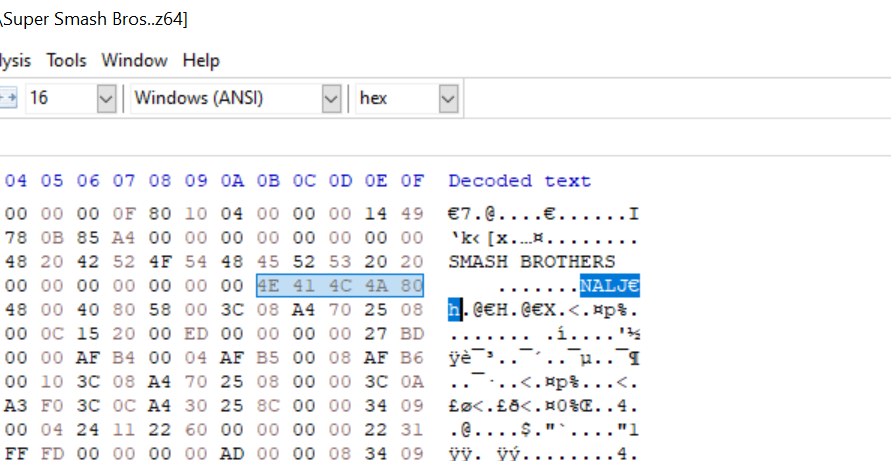Image resolution: width=891 pixels, height=461 pixels.
Task: Click the 0F column offset header
Action: [412, 181]
